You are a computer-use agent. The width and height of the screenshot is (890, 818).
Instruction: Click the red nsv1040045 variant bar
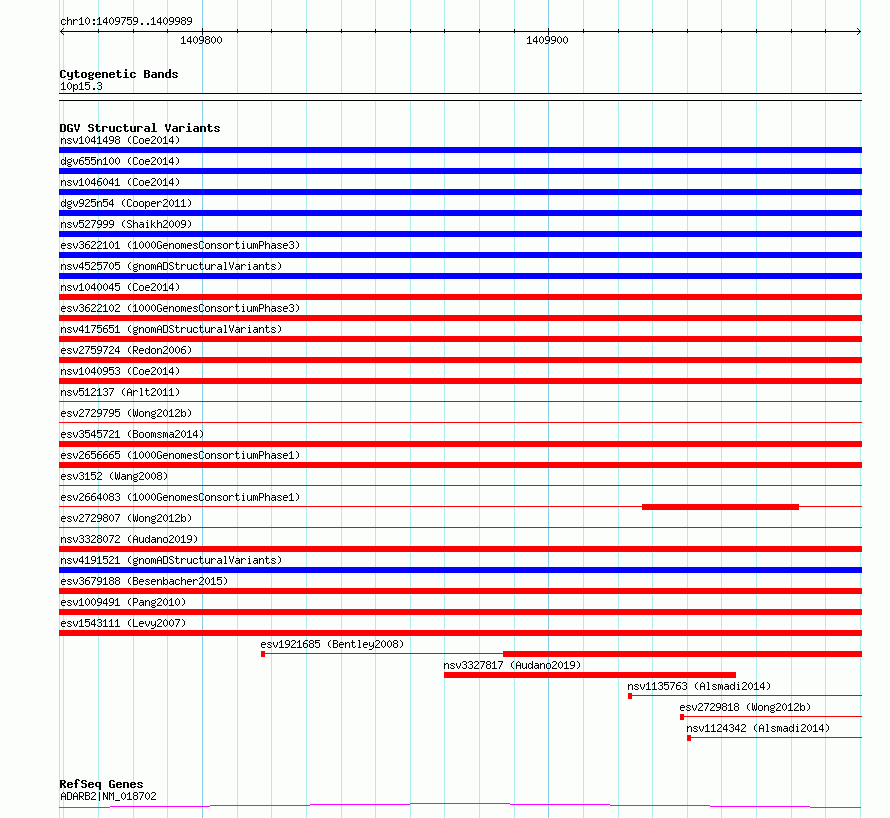point(460,297)
